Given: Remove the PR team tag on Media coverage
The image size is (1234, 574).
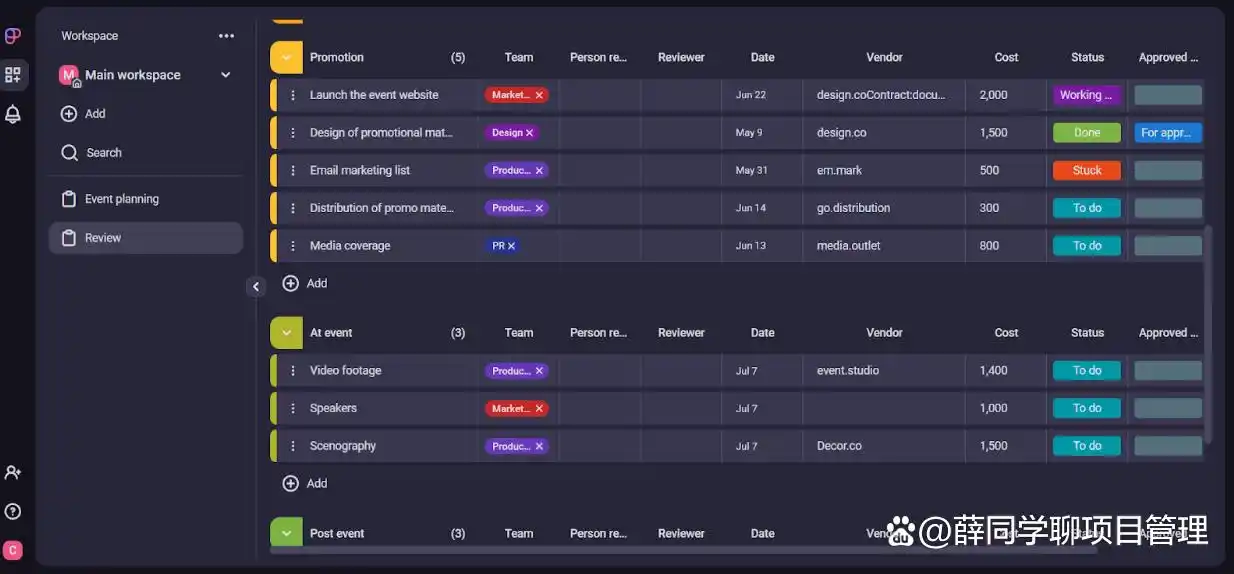Looking at the screenshot, I should coord(512,246).
